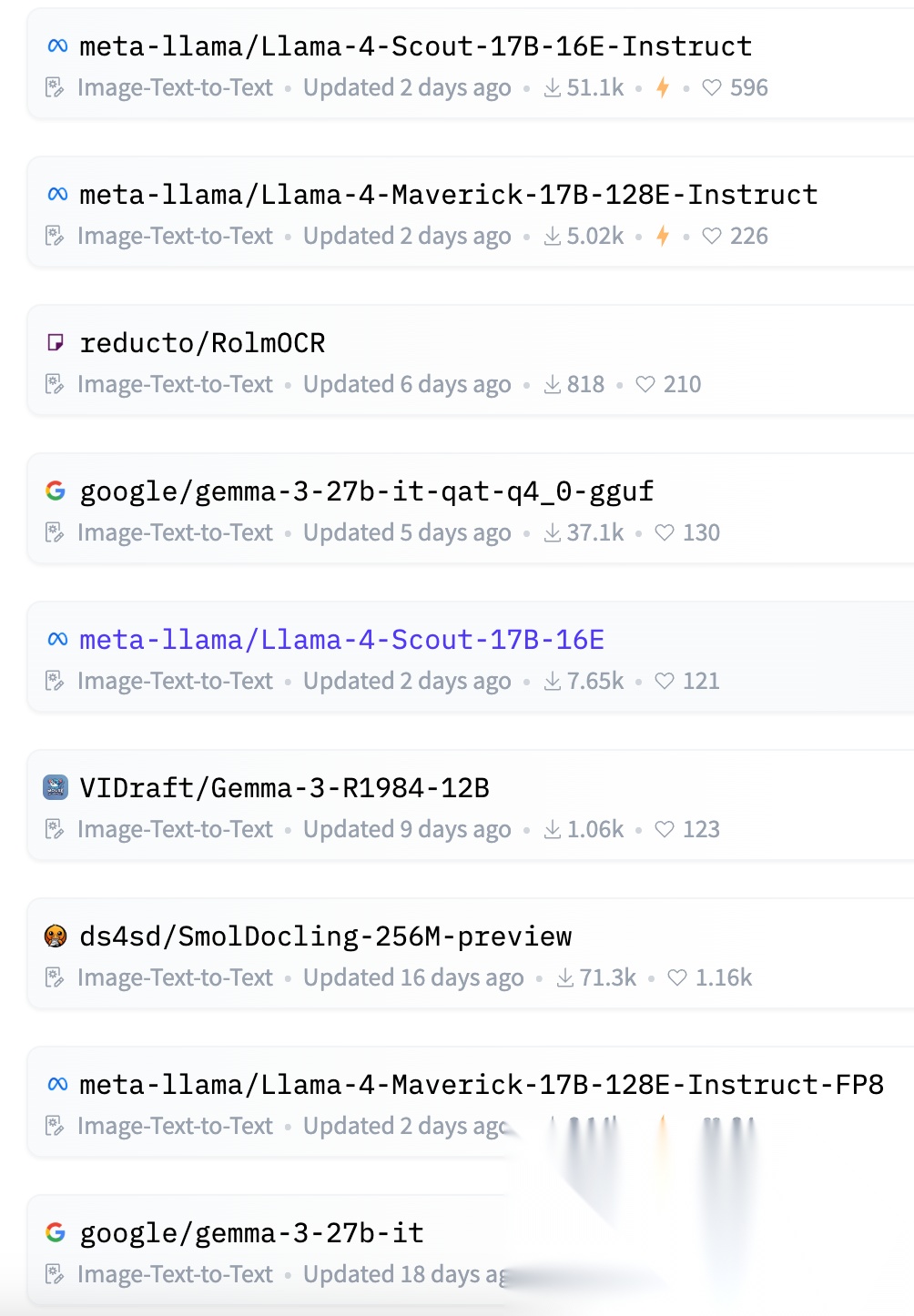Click the 71.3k download count
This screenshot has height=1316, width=914.
pos(608,978)
